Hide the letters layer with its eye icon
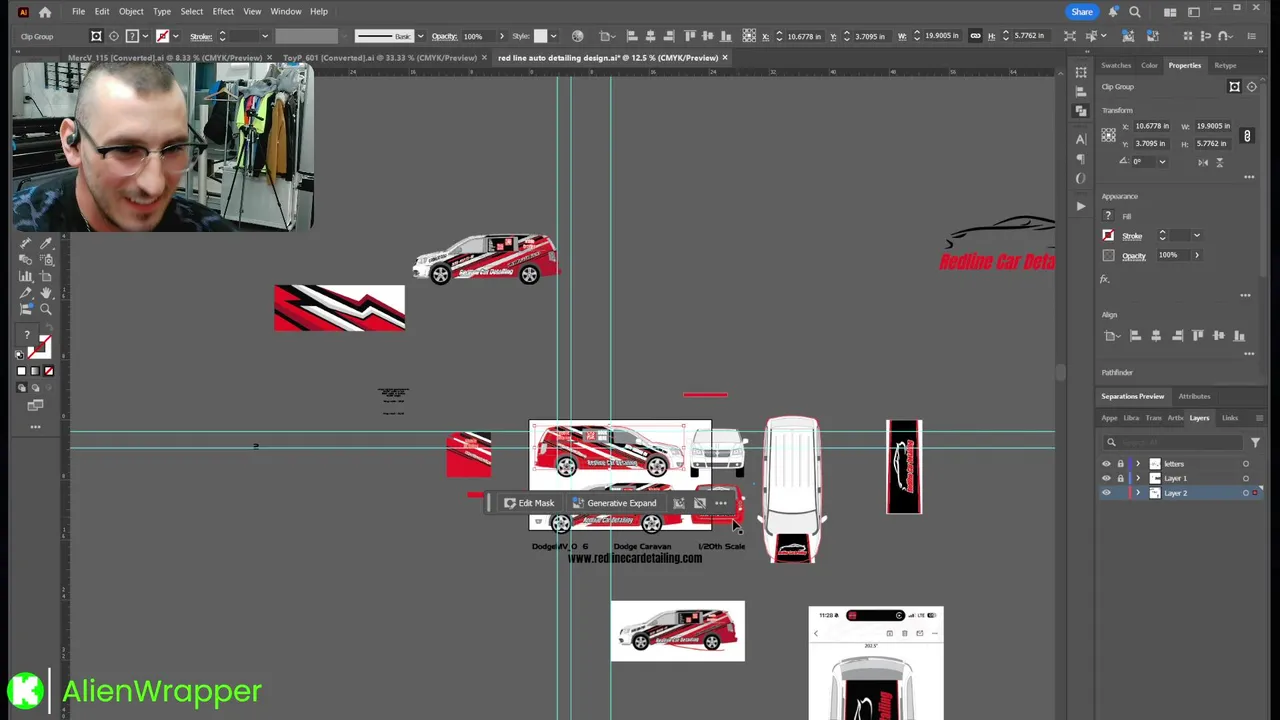This screenshot has height=720, width=1280. 1106,464
